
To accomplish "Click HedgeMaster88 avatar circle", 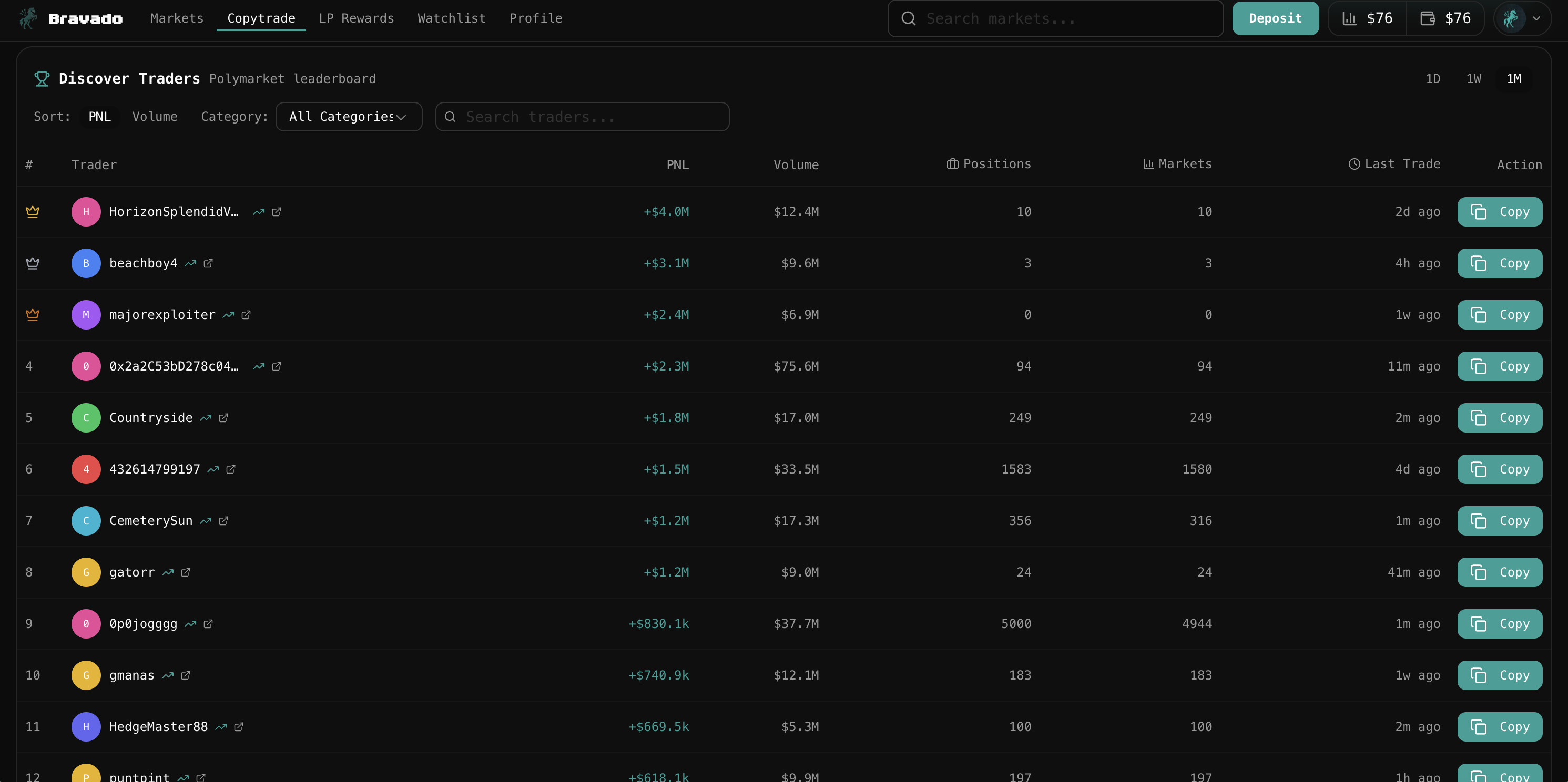I will click(86, 727).
